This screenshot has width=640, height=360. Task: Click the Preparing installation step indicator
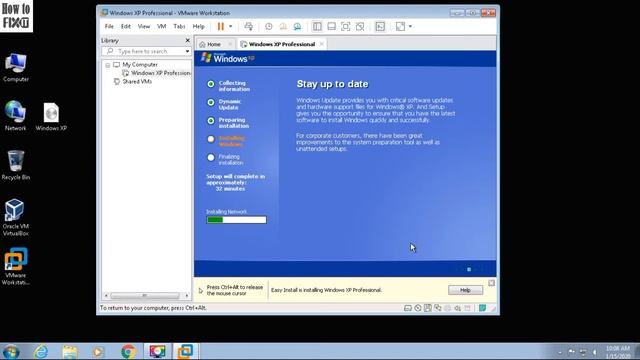pyautogui.click(x=211, y=121)
